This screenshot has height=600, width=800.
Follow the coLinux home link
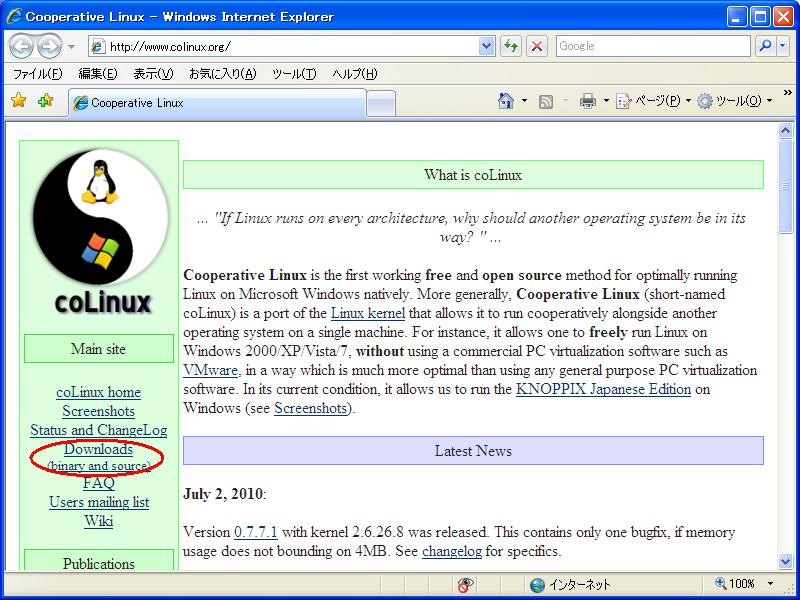98,392
